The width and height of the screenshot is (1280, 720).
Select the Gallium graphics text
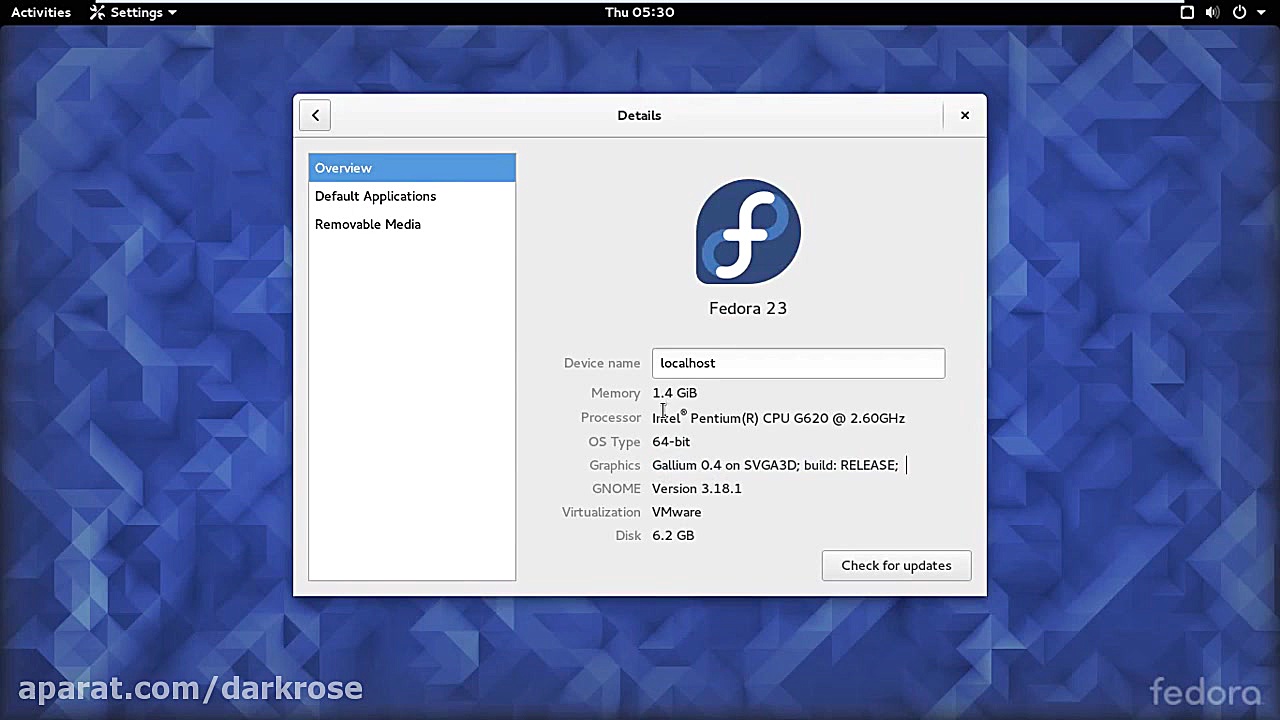pos(775,465)
